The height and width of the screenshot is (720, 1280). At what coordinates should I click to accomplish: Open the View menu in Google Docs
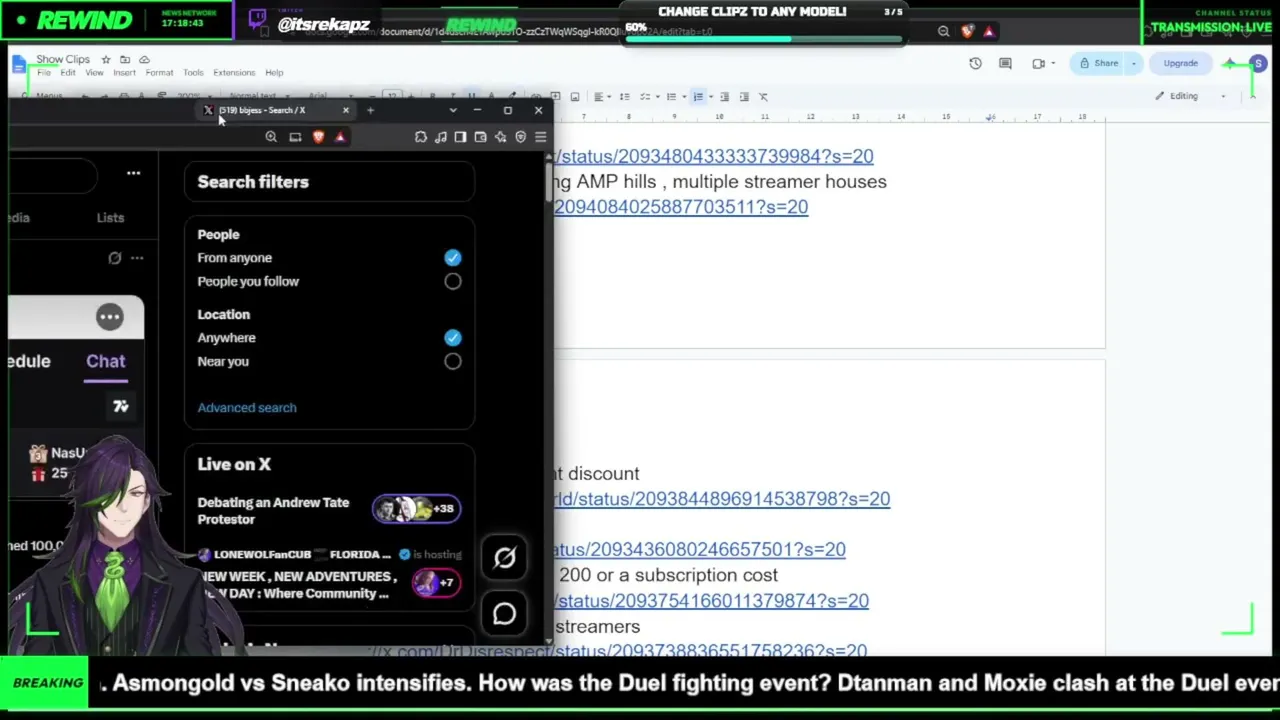pyautogui.click(x=94, y=73)
